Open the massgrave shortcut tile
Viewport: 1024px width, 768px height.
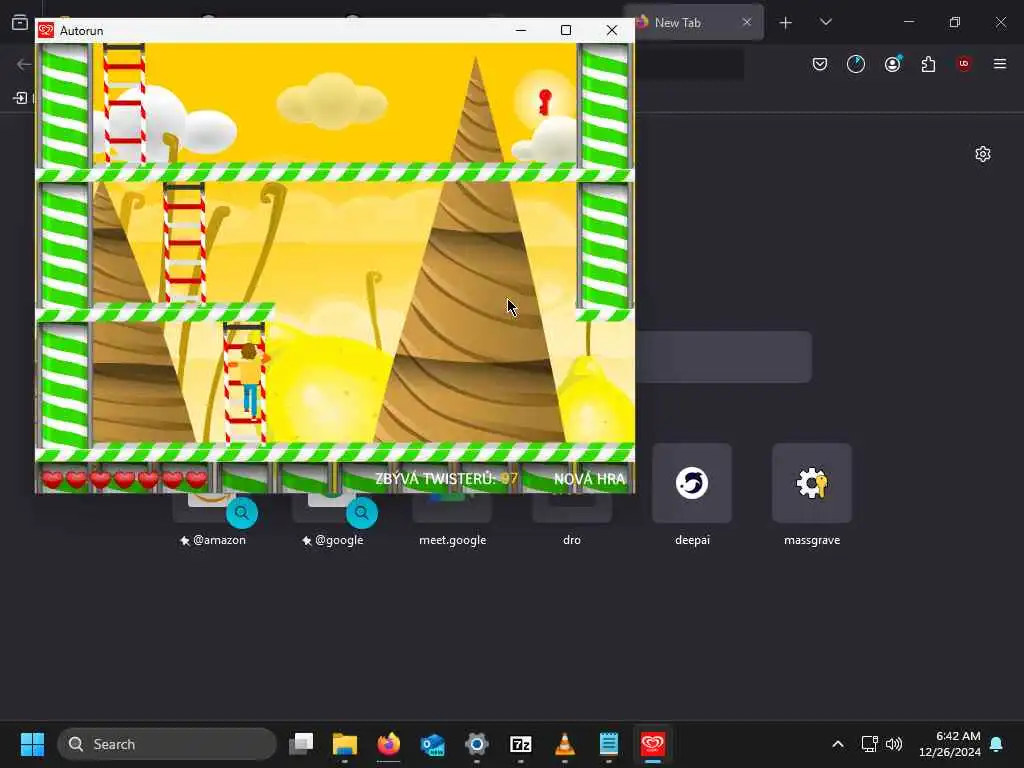click(812, 483)
